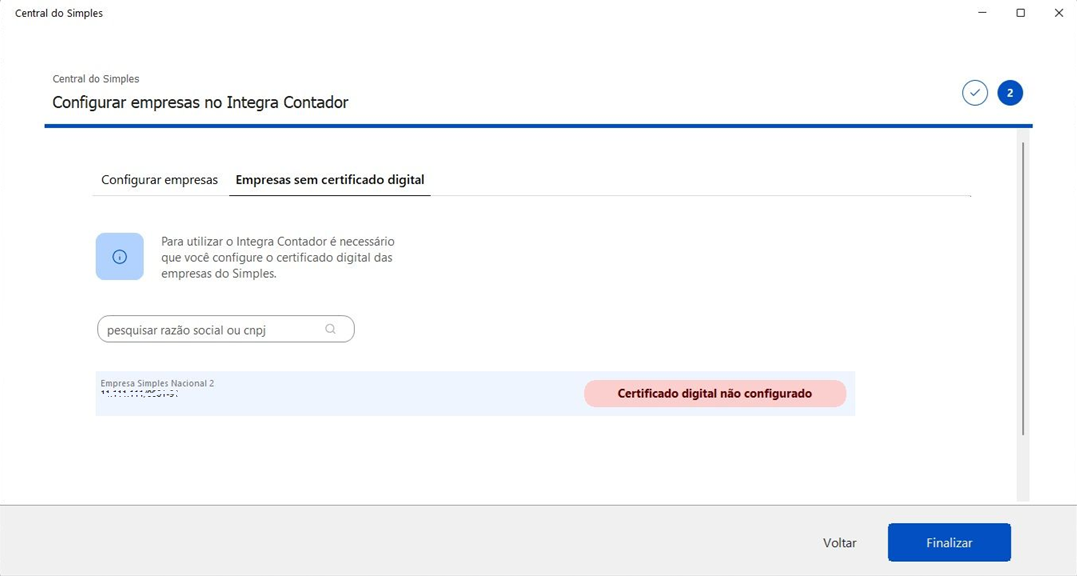The width and height of the screenshot is (1077, 576).
Task: Minimize the Central do Simples window
Action: tap(982, 13)
